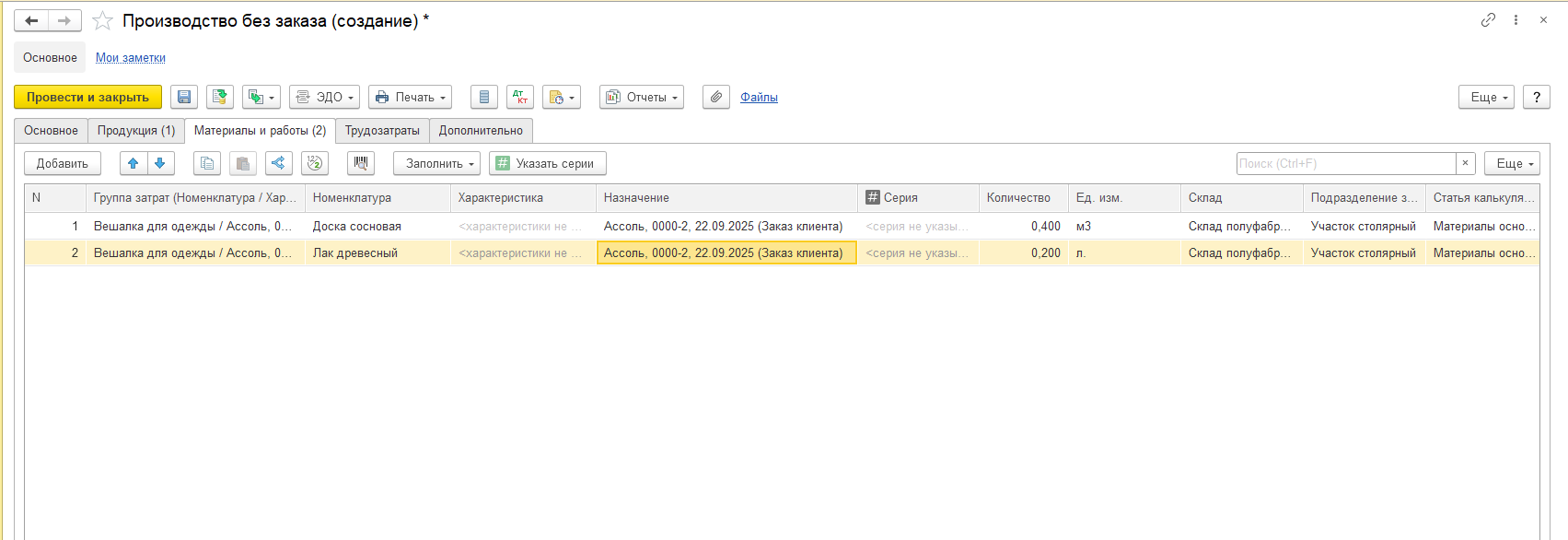
Task: Open the Заполнить dropdown
Action: [436, 163]
